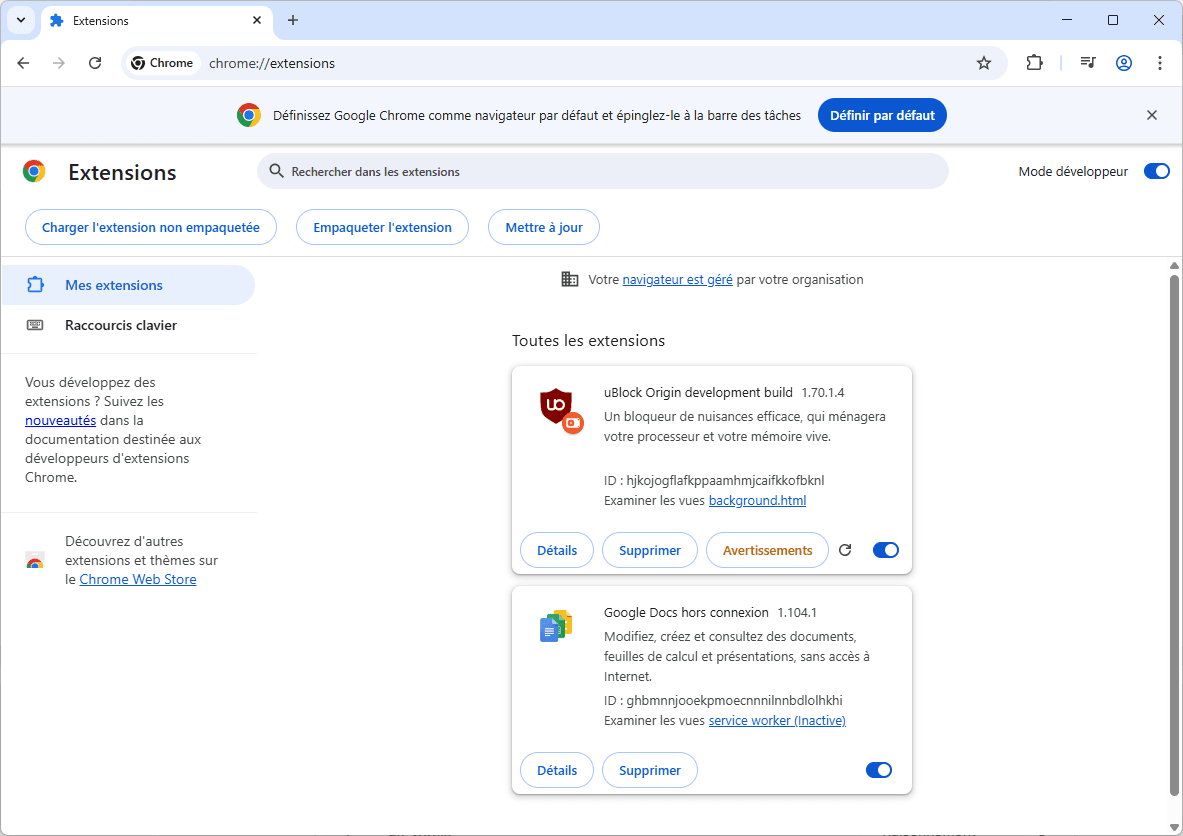Reload the extensions page
This screenshot has width=1183, height=836.
[x=95, y=63]
